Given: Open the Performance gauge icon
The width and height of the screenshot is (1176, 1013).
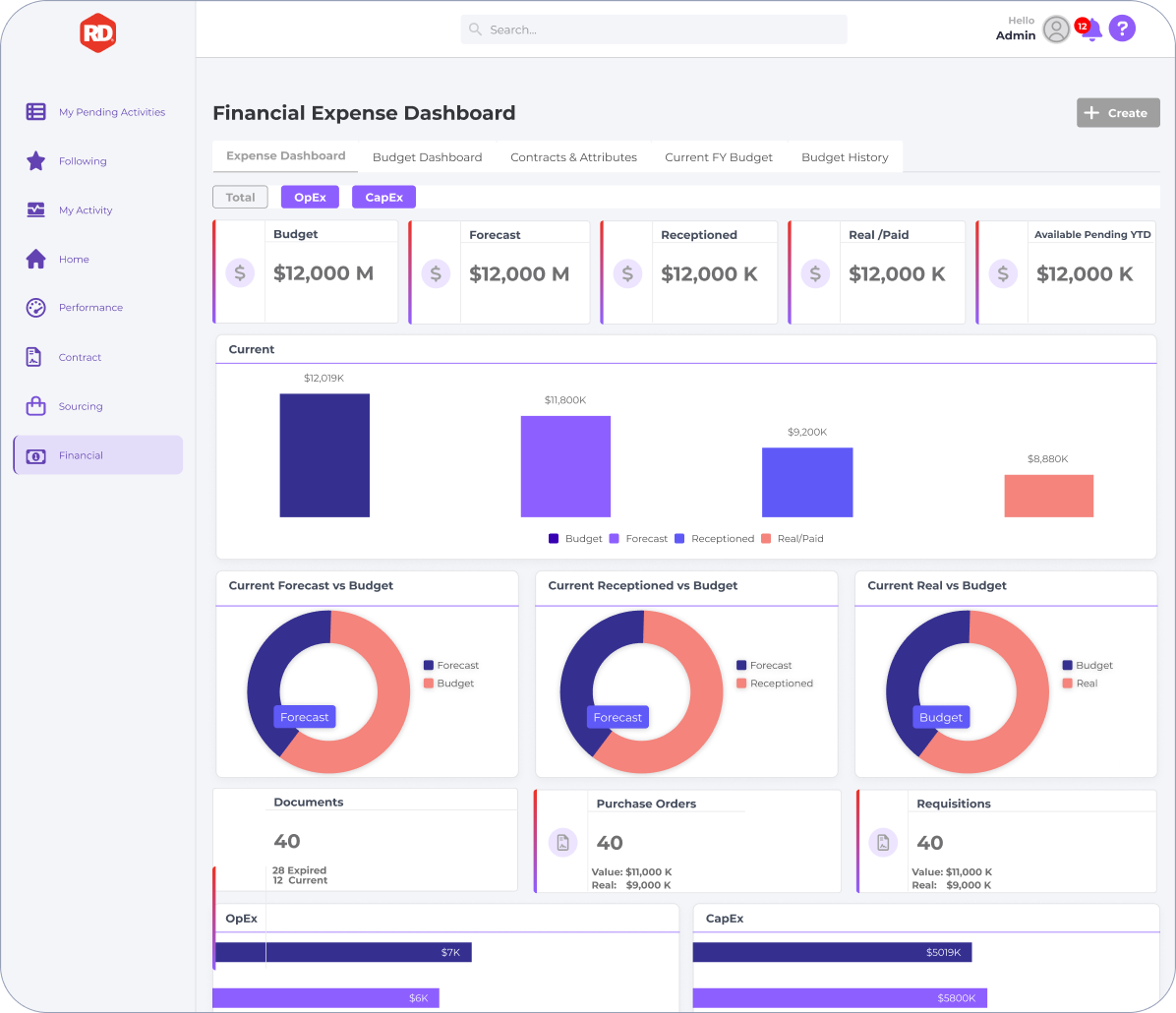Looking at the screenshot, I should coord(36,308).
